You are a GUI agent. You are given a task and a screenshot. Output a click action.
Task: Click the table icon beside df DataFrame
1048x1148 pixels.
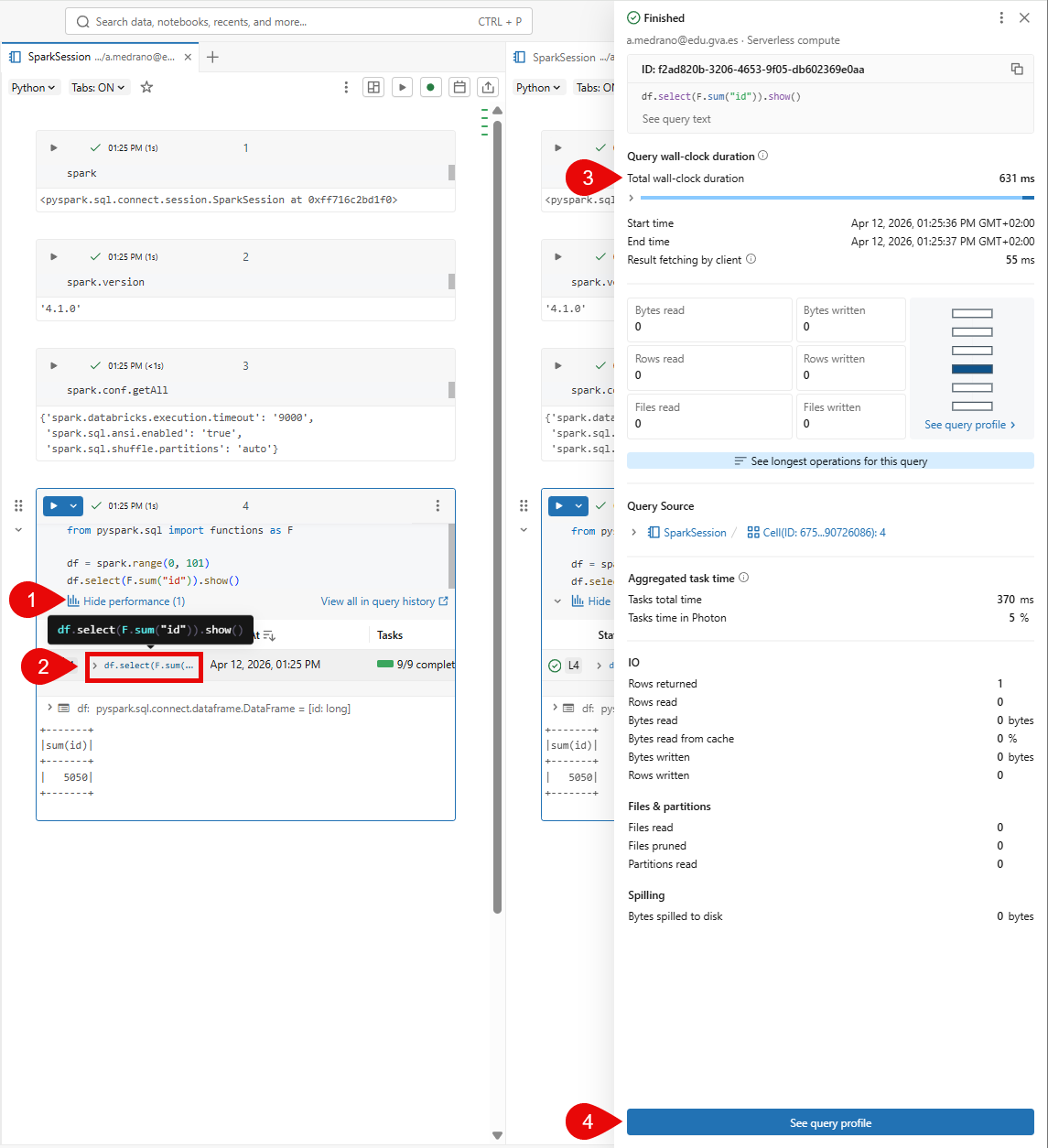(64, 709)
